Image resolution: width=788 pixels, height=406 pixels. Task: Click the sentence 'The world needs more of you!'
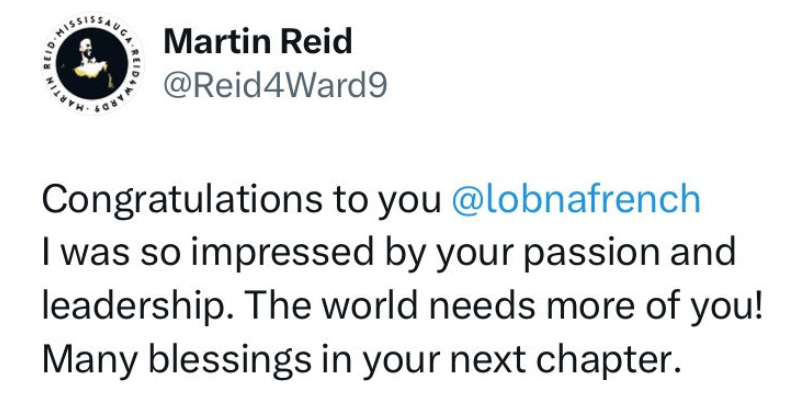(504, 306)
